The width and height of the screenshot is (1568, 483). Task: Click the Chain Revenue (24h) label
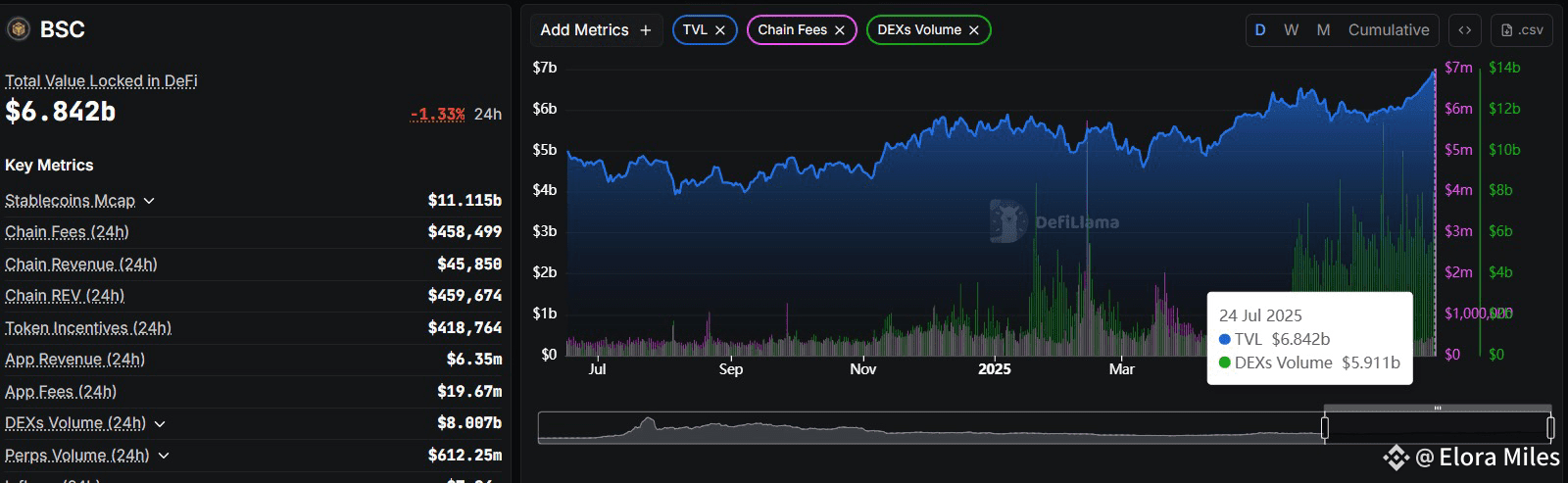coord(80,265)
